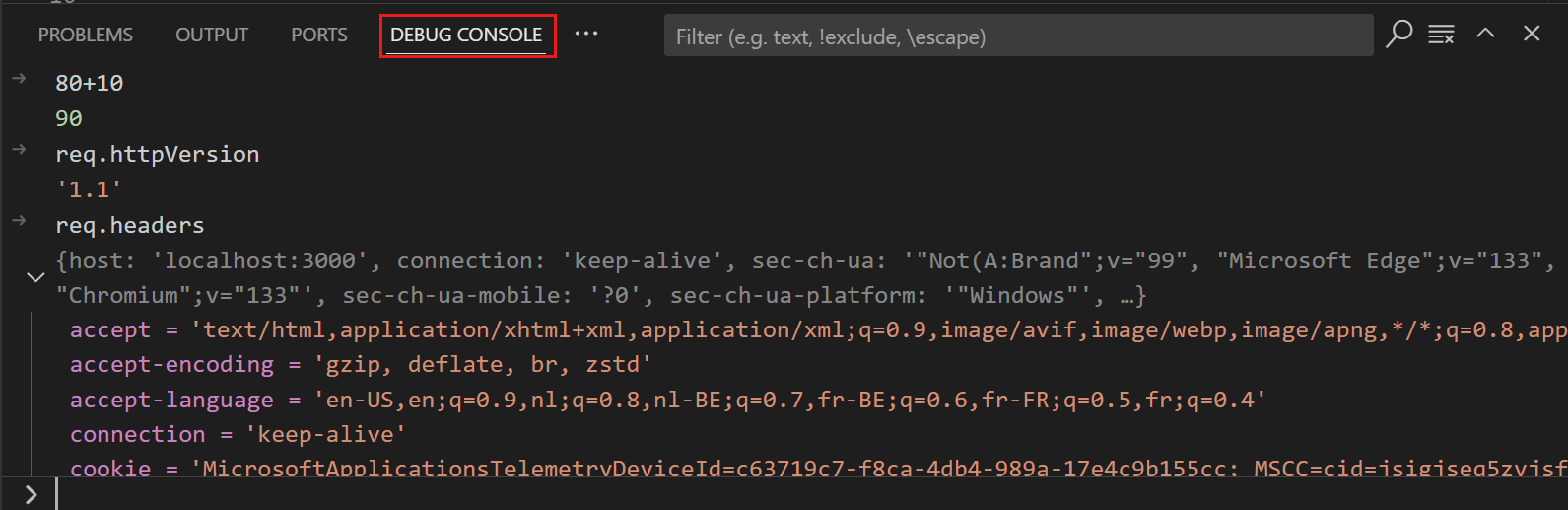Focus the debug console filter box
Viewport: 1568px width, 510px height.
point(1017,36)
